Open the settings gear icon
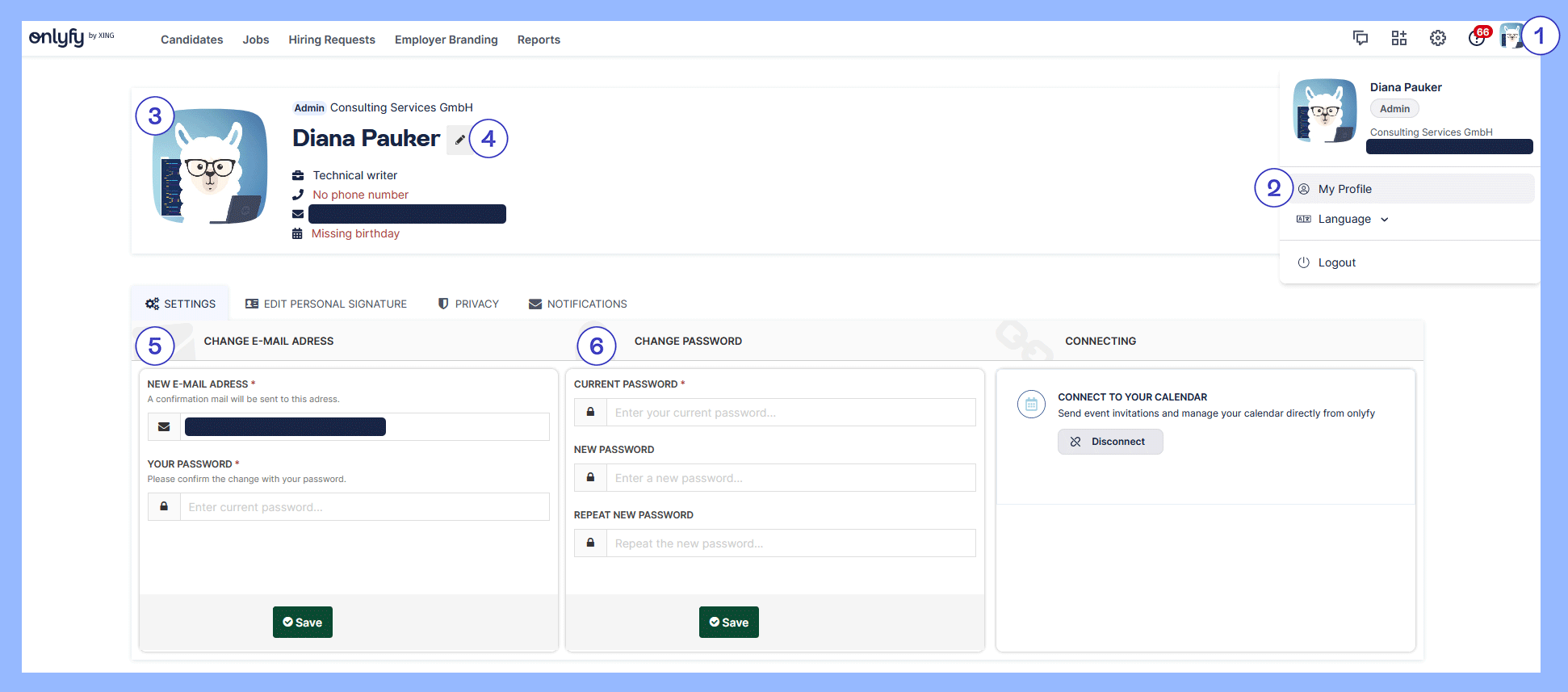Viewport: 1568px width, 692px height. pos(1438,38)
